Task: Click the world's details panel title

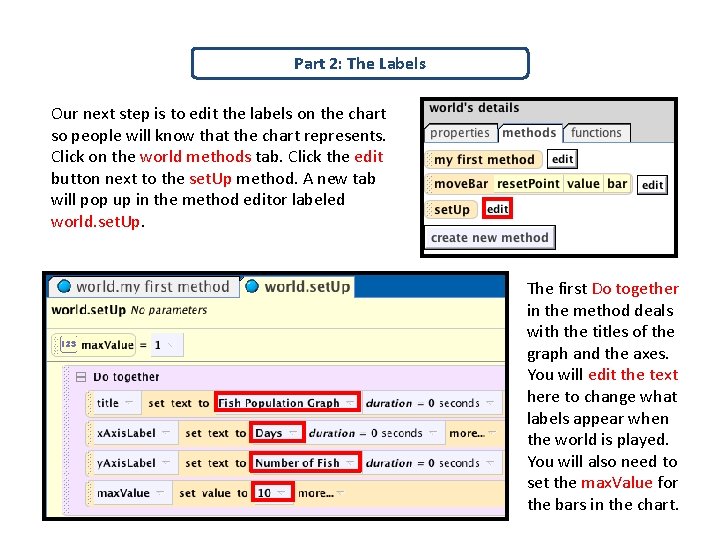Action: pyautogui.click(x=474, y=108)
